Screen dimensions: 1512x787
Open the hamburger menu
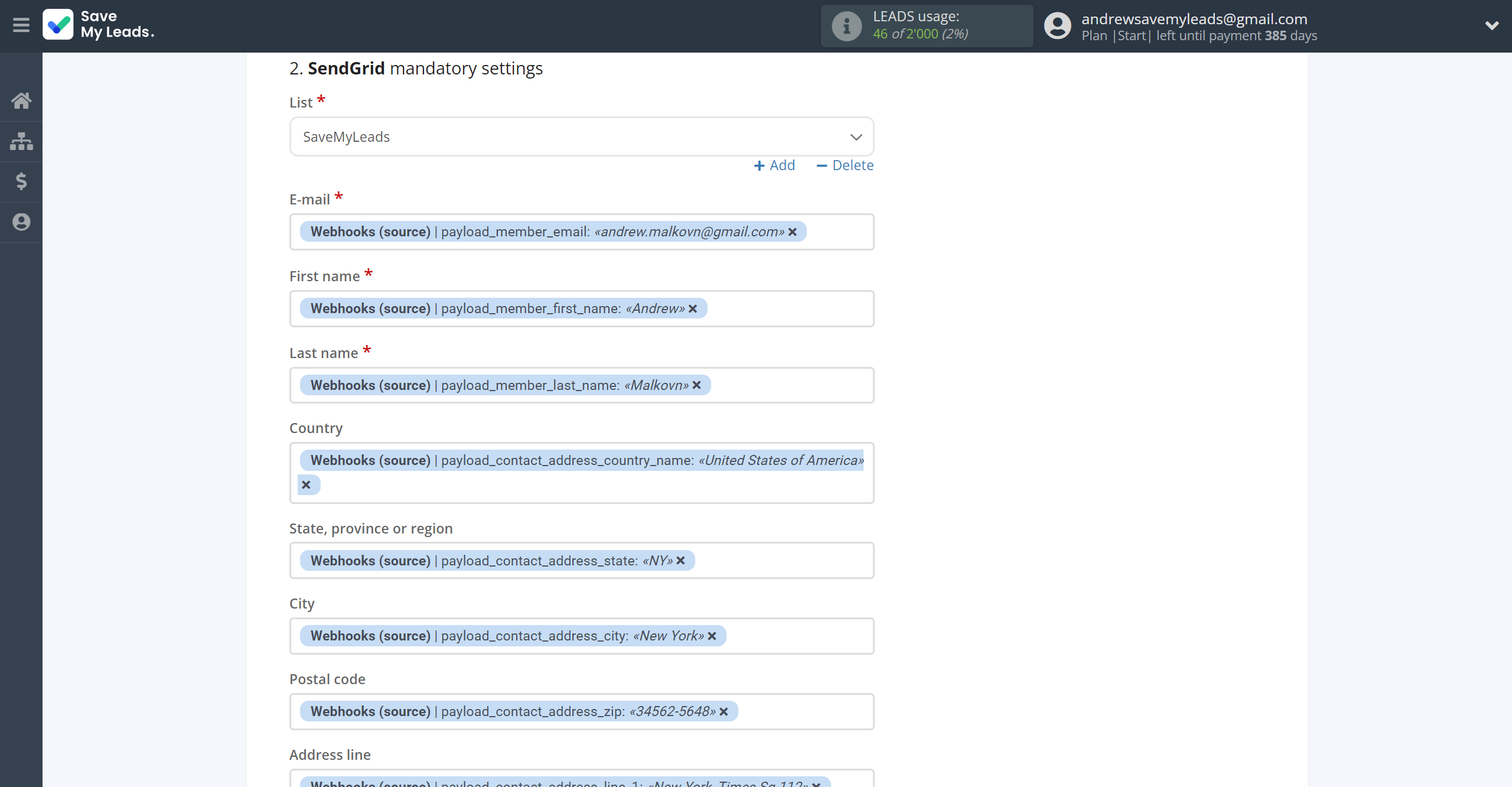click(21, 25)
